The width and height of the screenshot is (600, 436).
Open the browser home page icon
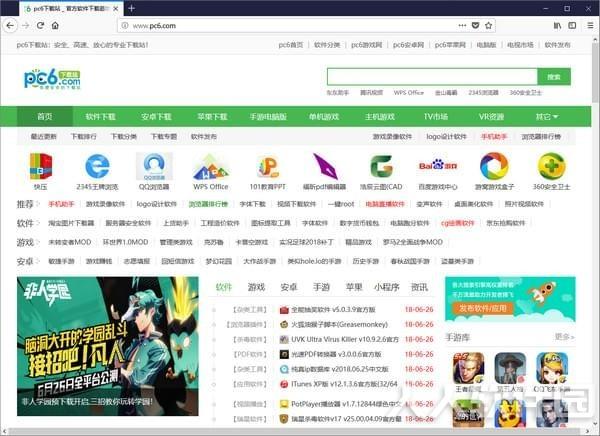[x=55, y=26]
